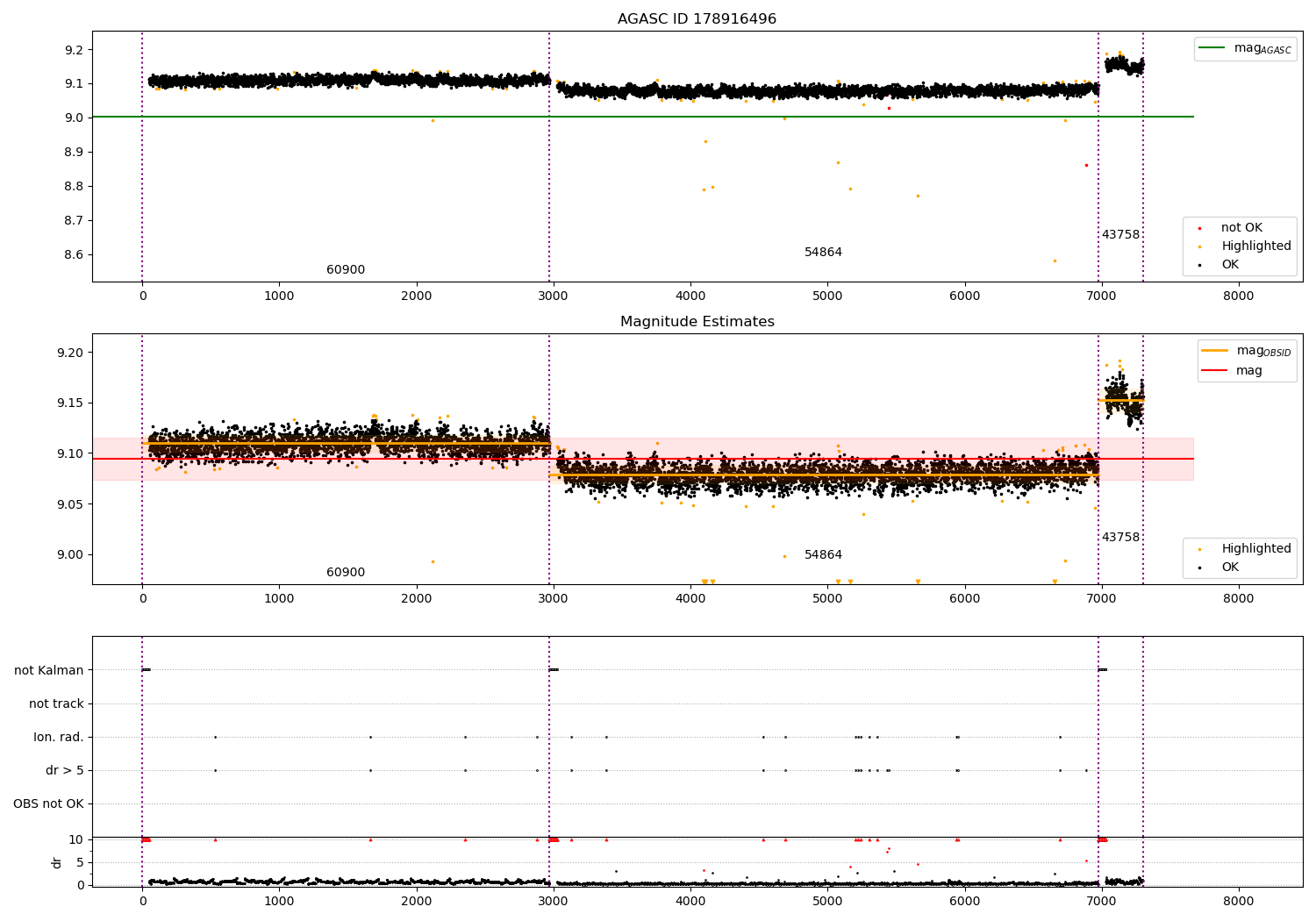Click the '9.00' y tick of the middle plot

click(70, 555)
